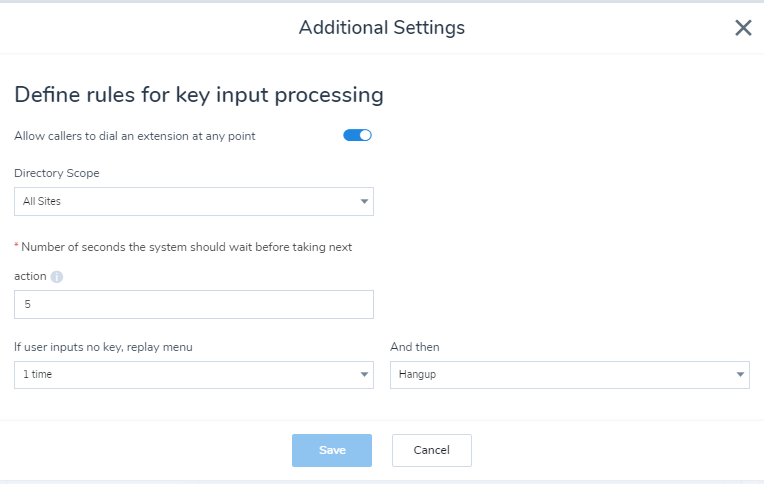The width and height of the screenshot is (764, 484).
Task: Save the key input rules
Action: coord(332,450)
